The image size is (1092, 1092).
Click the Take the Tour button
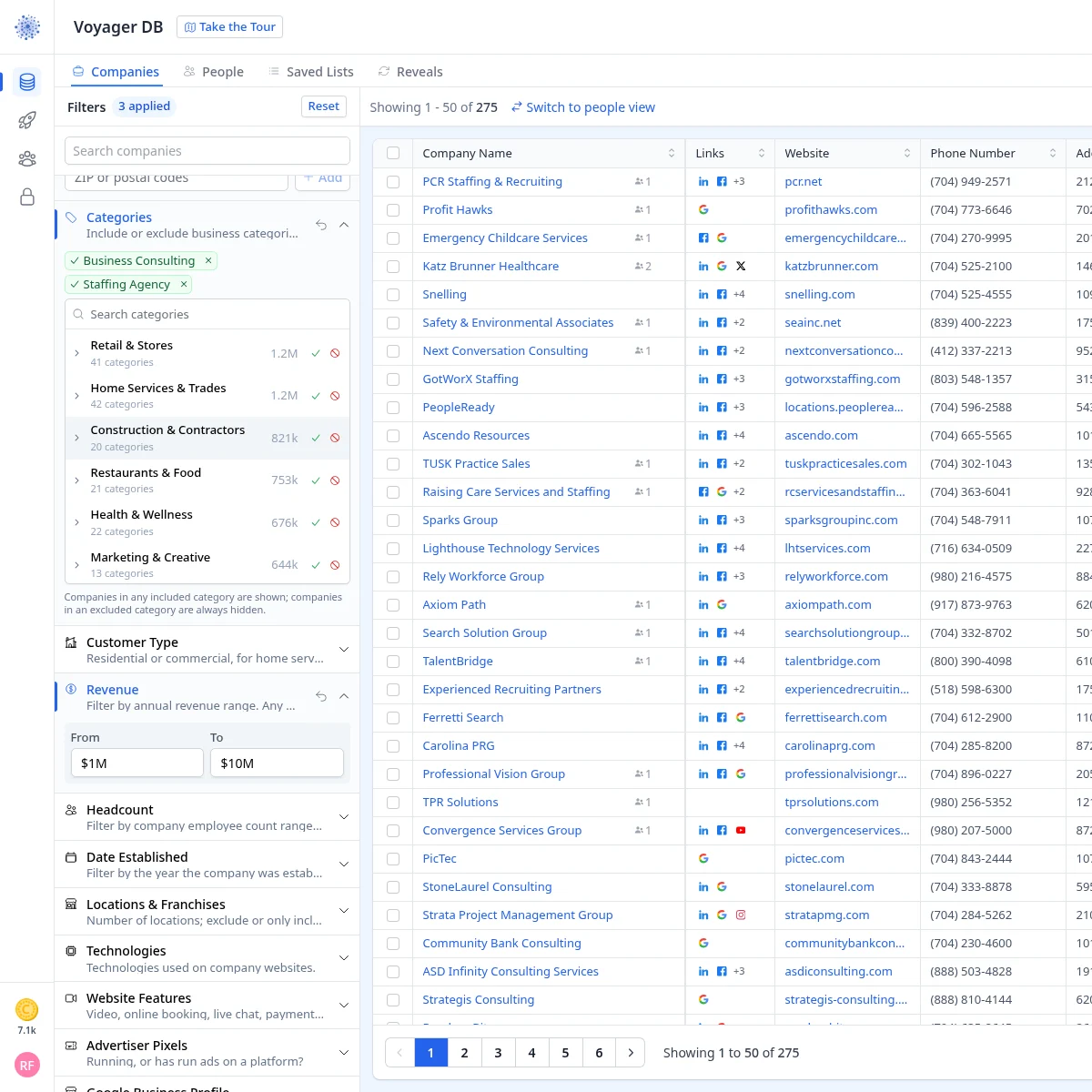[x=230, y=27]
